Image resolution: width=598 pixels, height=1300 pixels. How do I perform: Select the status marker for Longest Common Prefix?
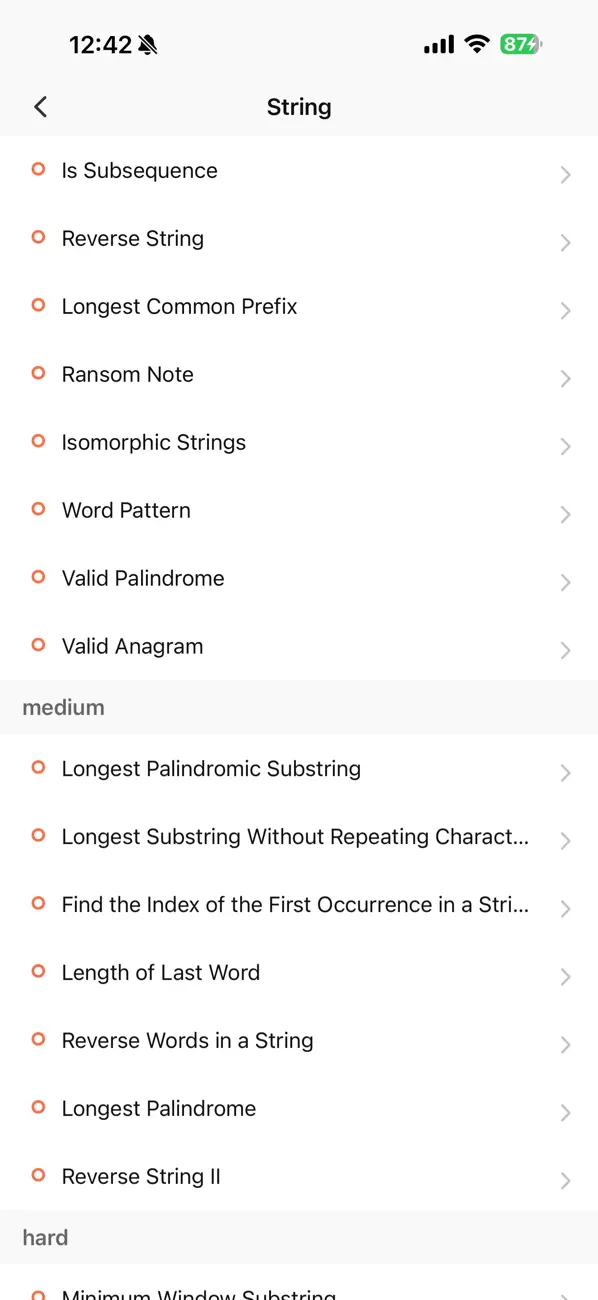38,306
